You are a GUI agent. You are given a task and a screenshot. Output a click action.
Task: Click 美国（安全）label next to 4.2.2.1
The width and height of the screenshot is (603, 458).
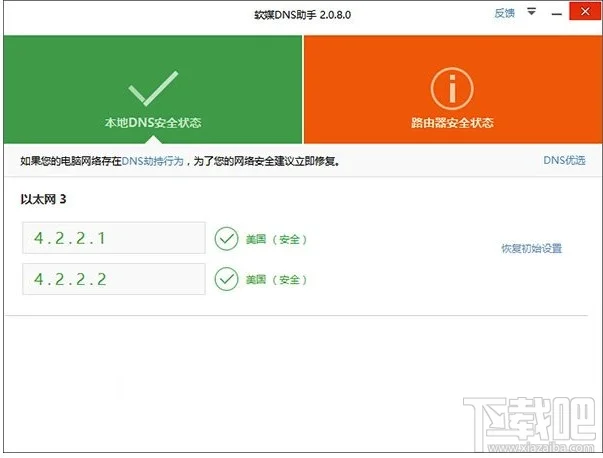[277, 240]
